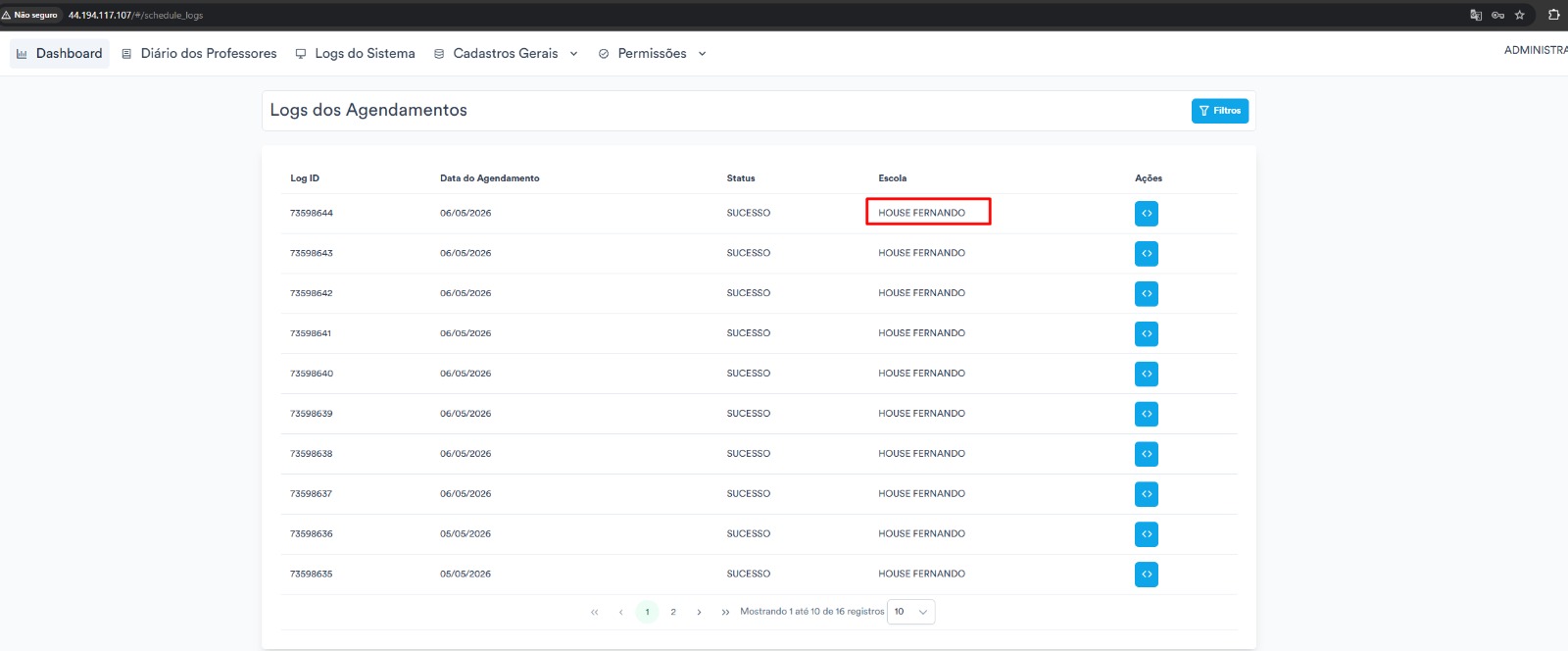This screenshot has width=1568, height=651.
Task: Jump to last page of pagination
Action: (x=725, y=612)
